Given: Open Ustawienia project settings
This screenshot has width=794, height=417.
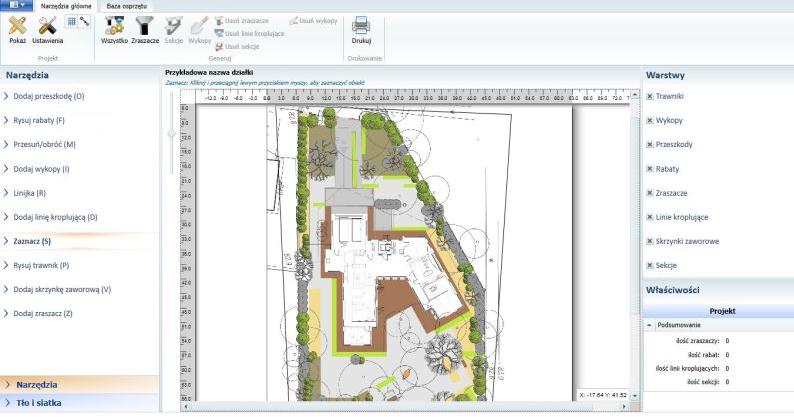Looking at the screenshot, I should click(x=48, y=30).
